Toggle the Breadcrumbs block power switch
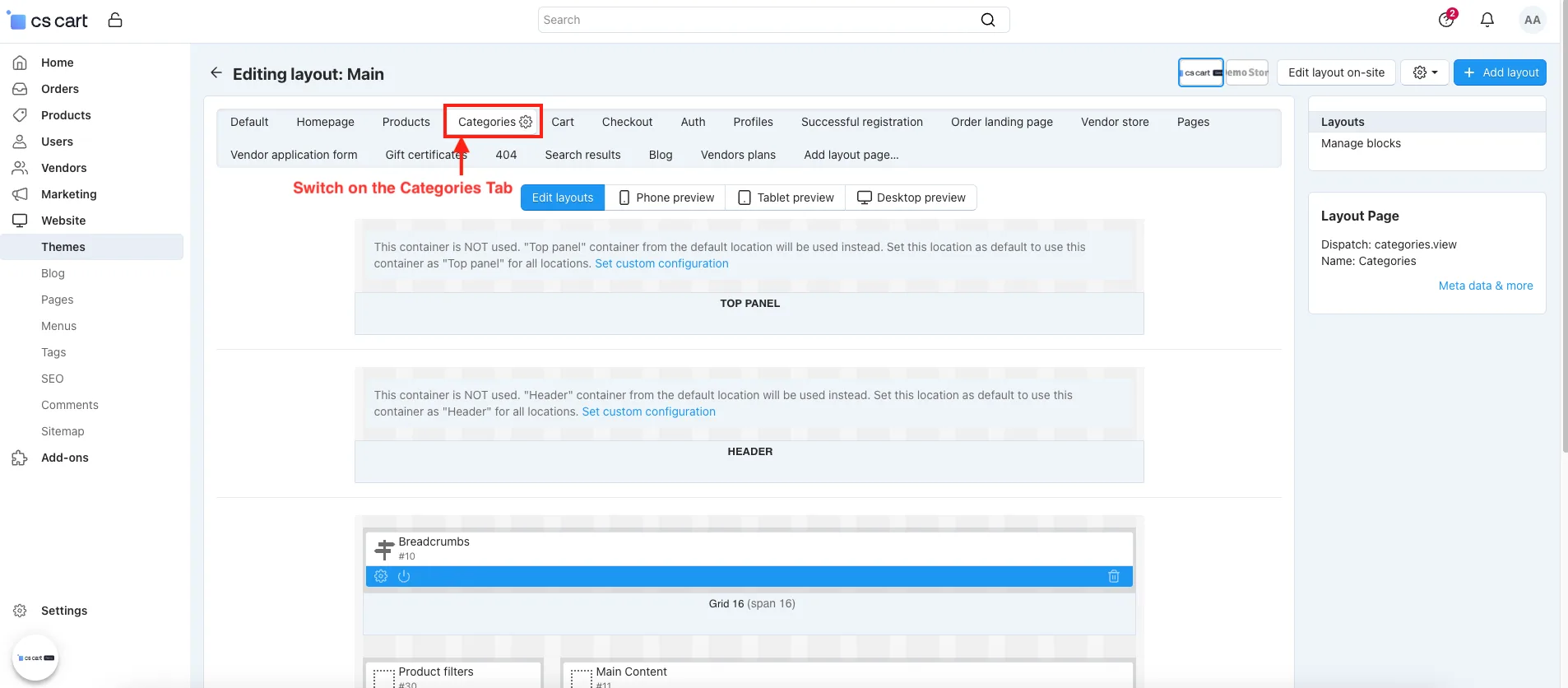 tap(404, 576)
